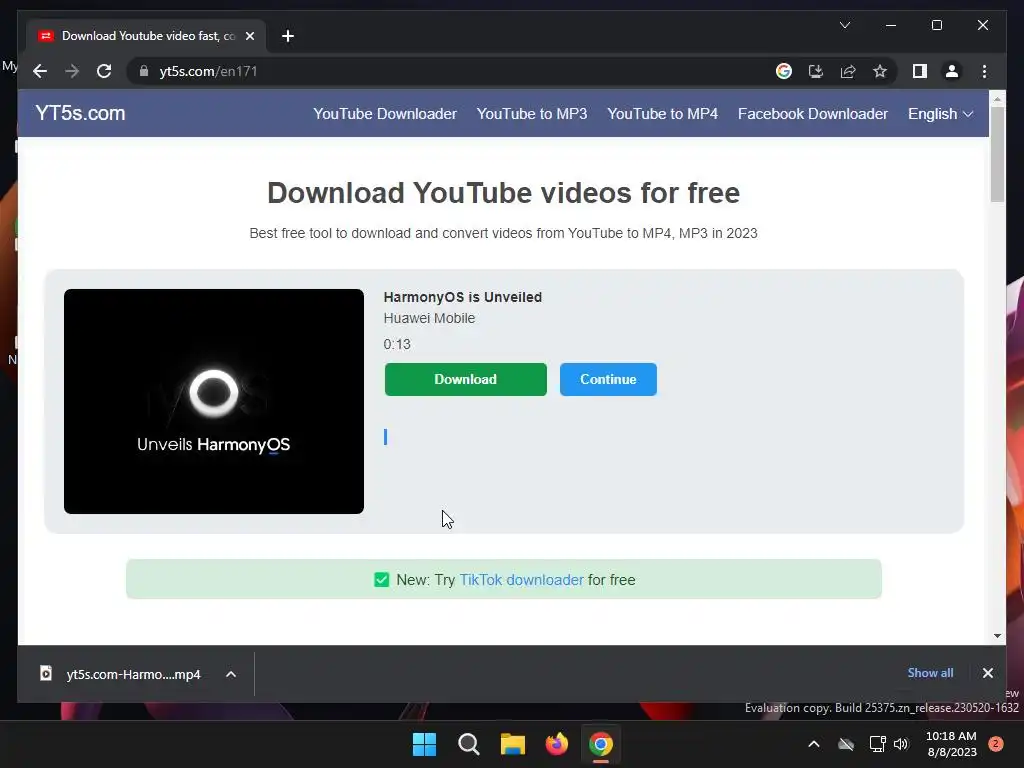Screen dimensions: 1024x768
Task: Click the page vertical scrollbar thumb
Action: [x=997, y=154]
